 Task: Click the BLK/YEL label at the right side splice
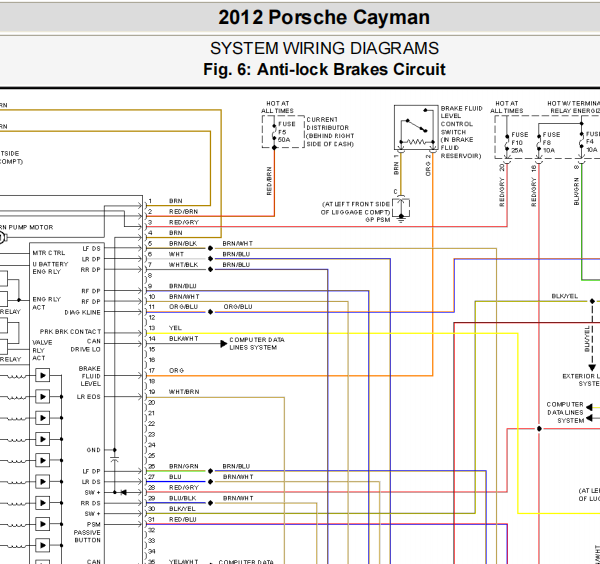pyautogui.click(x=565, y=296)
